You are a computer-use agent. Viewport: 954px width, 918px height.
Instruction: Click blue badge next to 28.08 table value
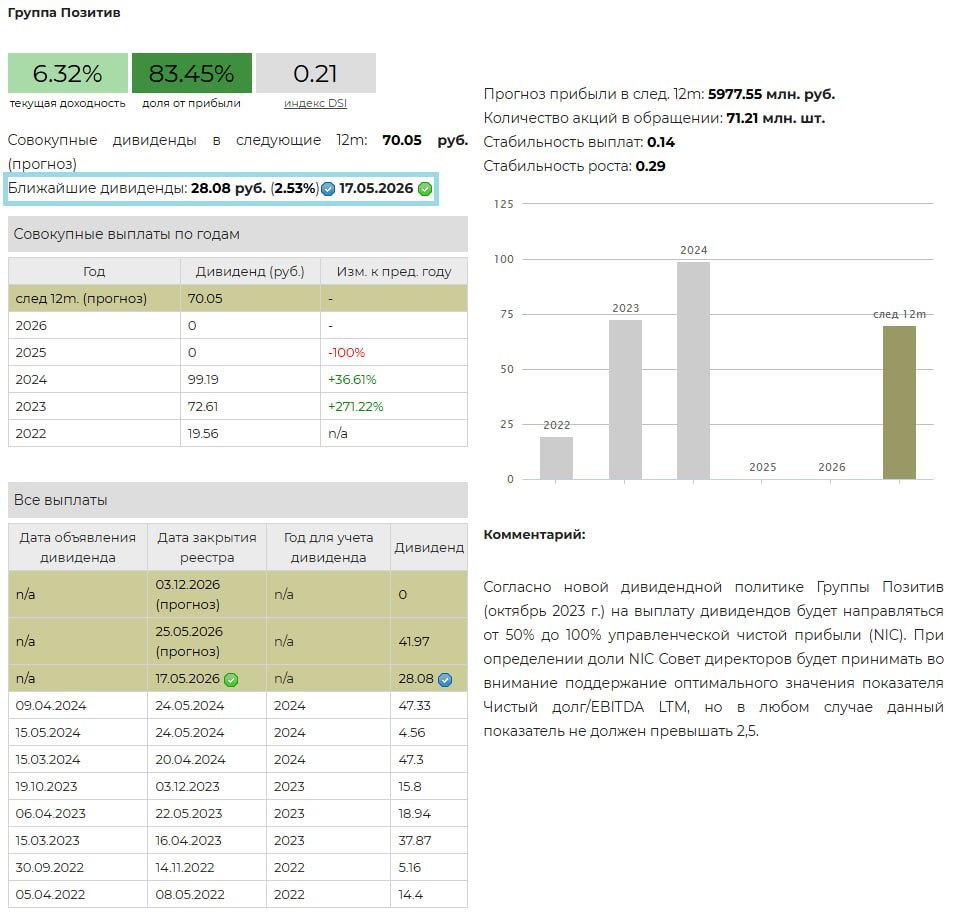(x=445, y=679)
